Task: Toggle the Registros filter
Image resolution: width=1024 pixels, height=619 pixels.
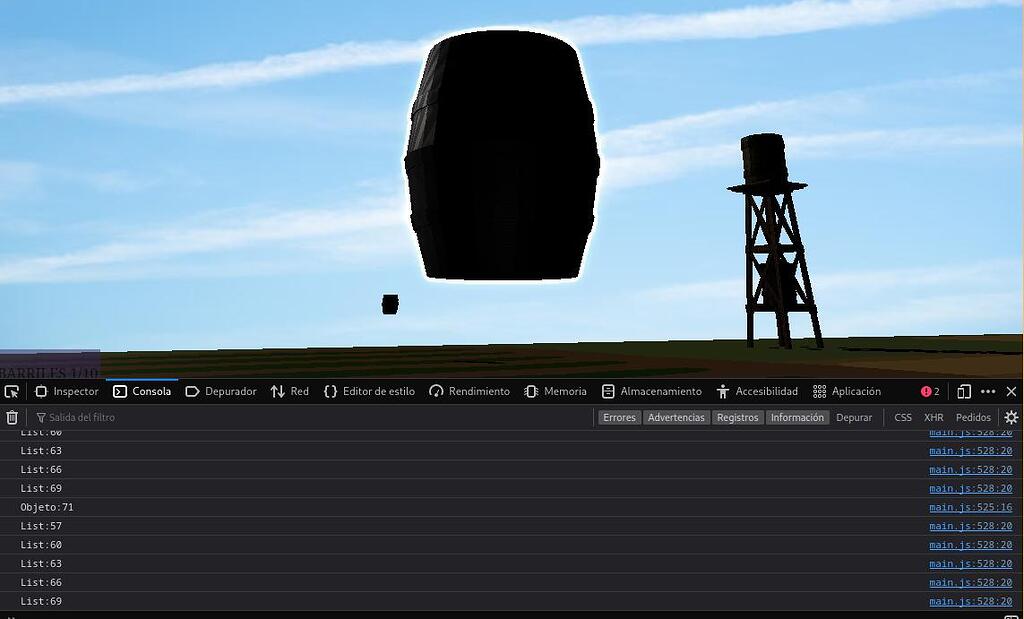Action: tap(738, 417)
